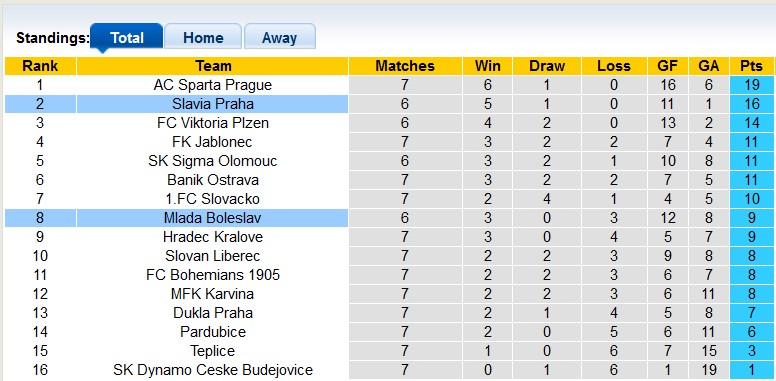Click the FK Jablonec team name
The image size is (776, 381).
pos(213,142)
